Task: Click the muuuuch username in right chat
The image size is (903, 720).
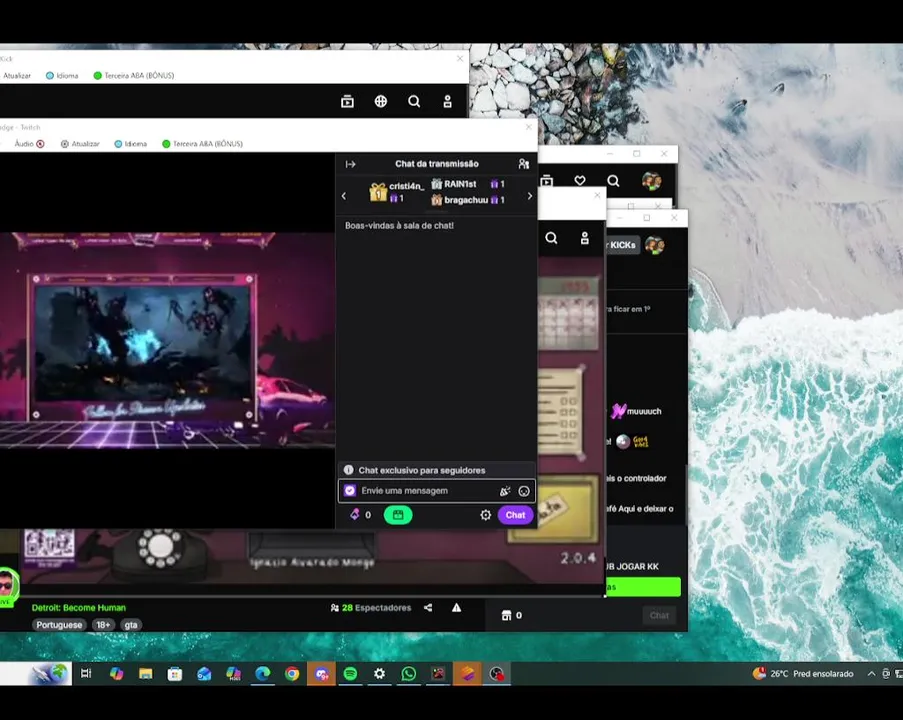Action: [x=644, y=411]
